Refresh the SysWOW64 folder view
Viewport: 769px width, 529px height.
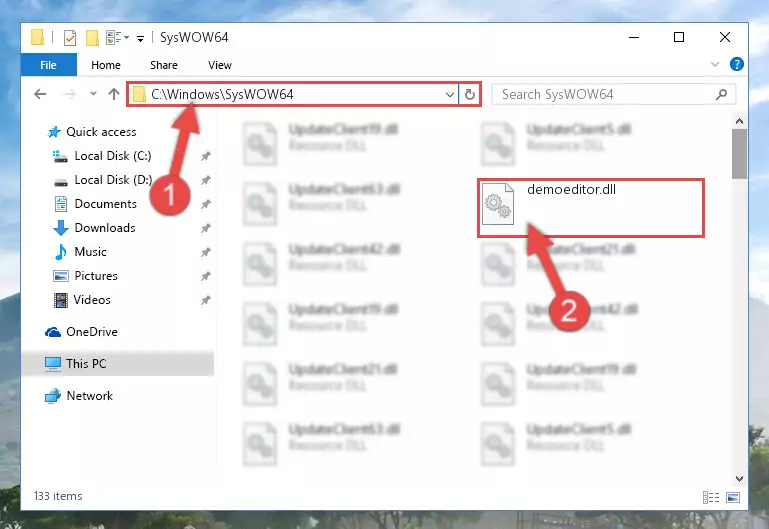pos(469,94)
